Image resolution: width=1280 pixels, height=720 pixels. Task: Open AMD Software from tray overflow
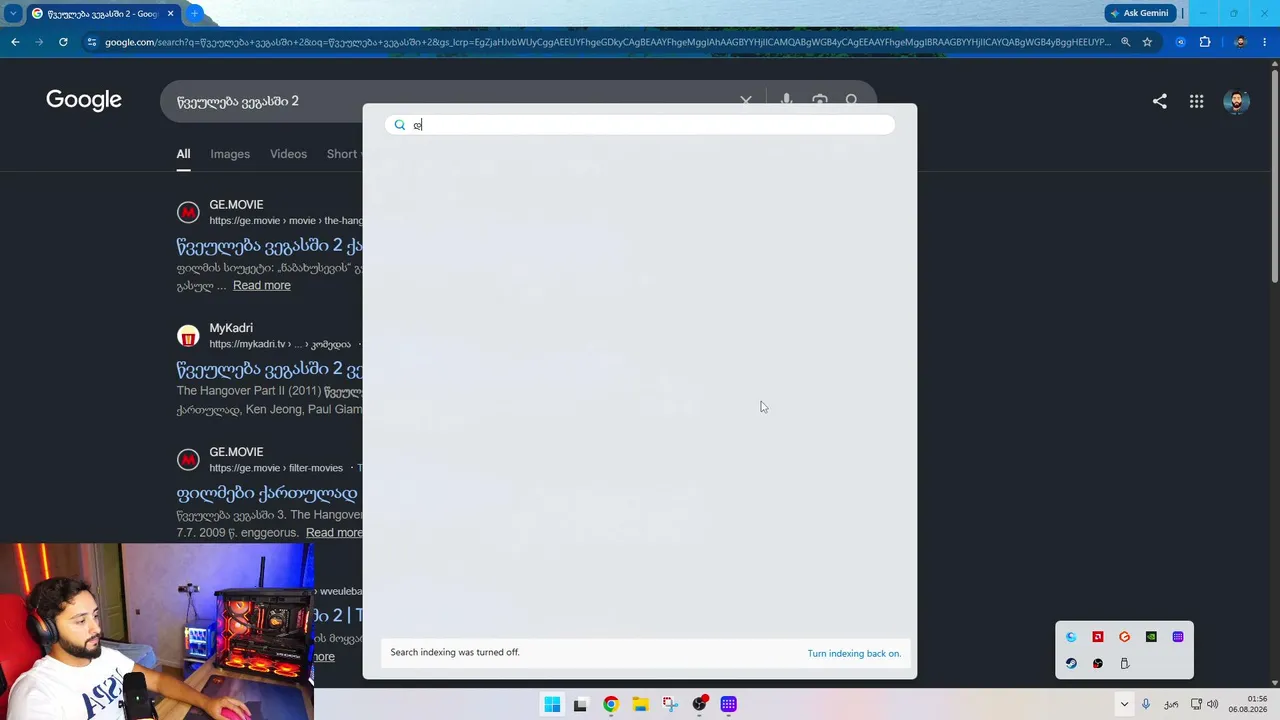[1098, 637]
